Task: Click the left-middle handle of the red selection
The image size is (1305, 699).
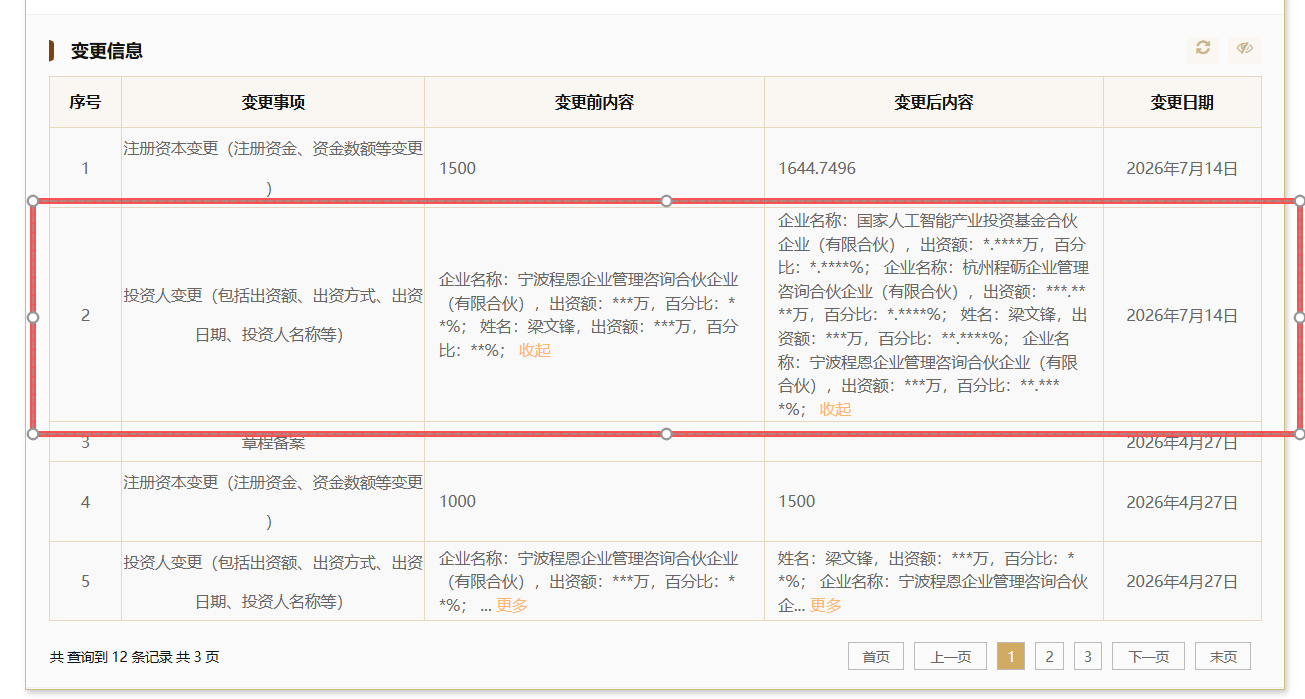Action: click(x=33, y=317)
